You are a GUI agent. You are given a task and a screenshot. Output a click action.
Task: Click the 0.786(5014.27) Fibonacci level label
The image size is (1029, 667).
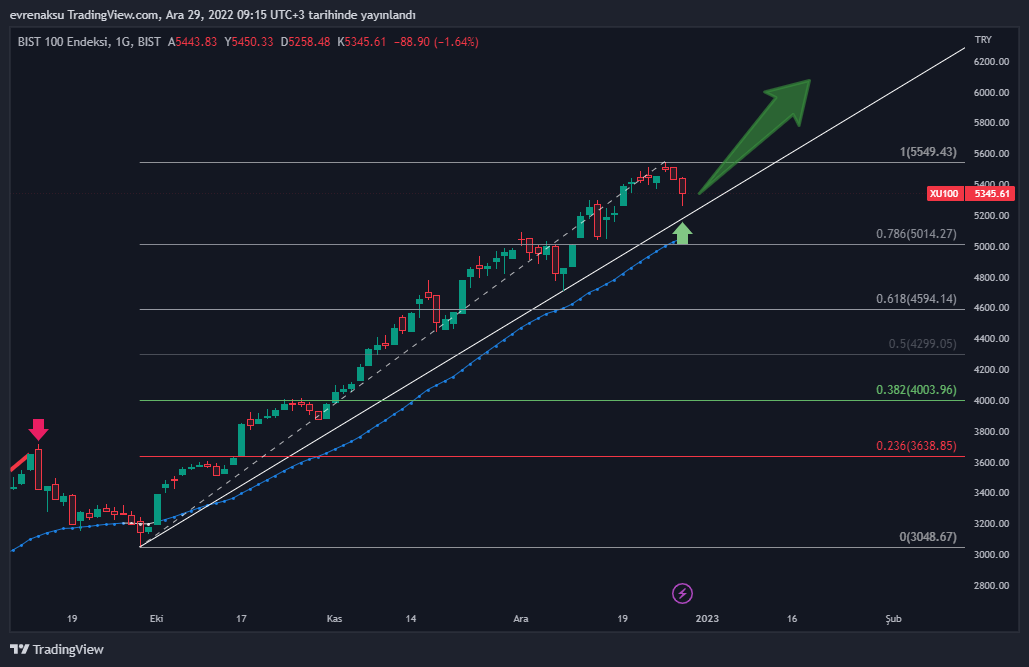point(916,234)
